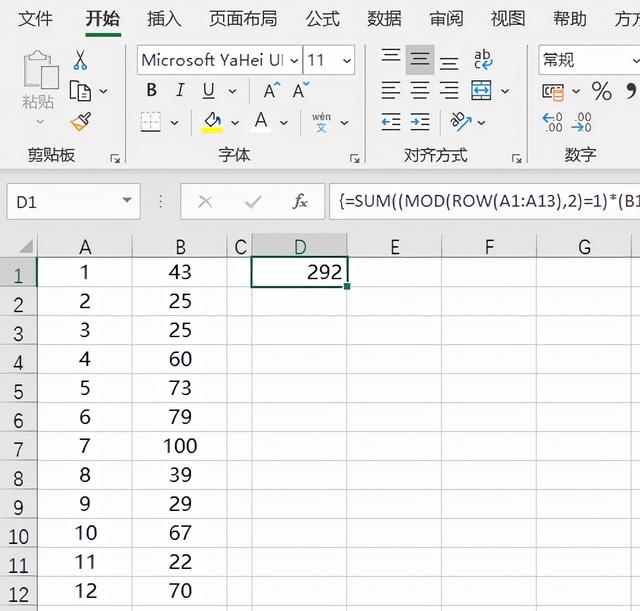Click the Select All corner triangle
The height and width of the screenshot is (611, 640).
(x=25, y=246)
